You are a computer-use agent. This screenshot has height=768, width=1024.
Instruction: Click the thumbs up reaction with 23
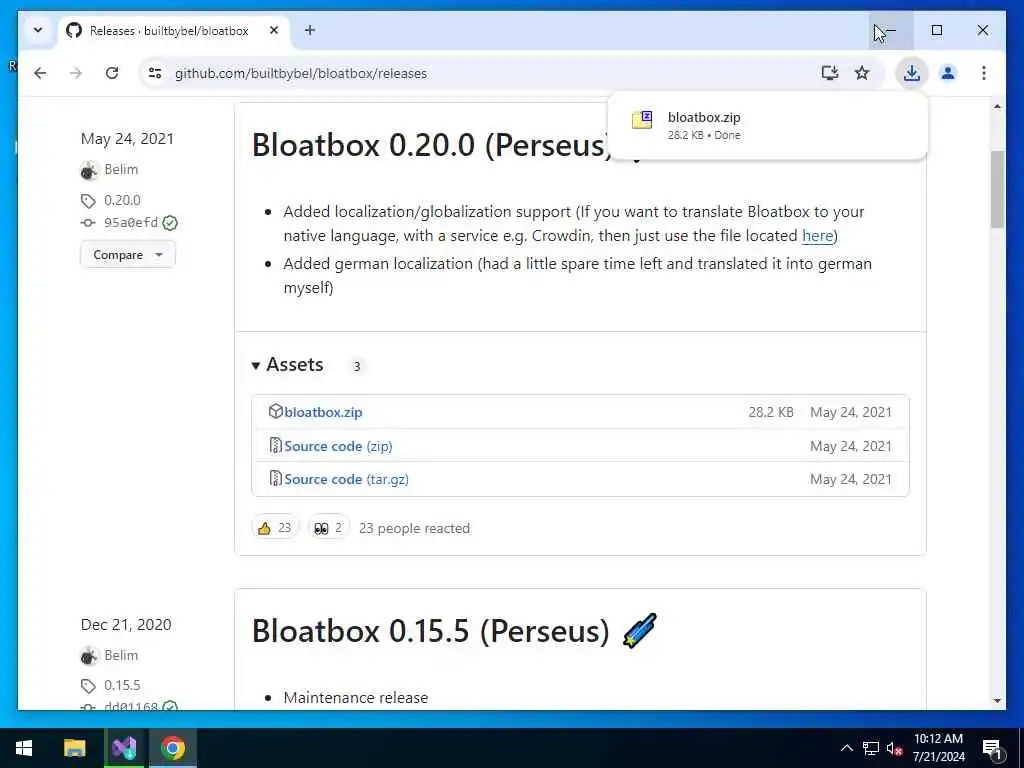pyautogui.click(x=275, y=528)
